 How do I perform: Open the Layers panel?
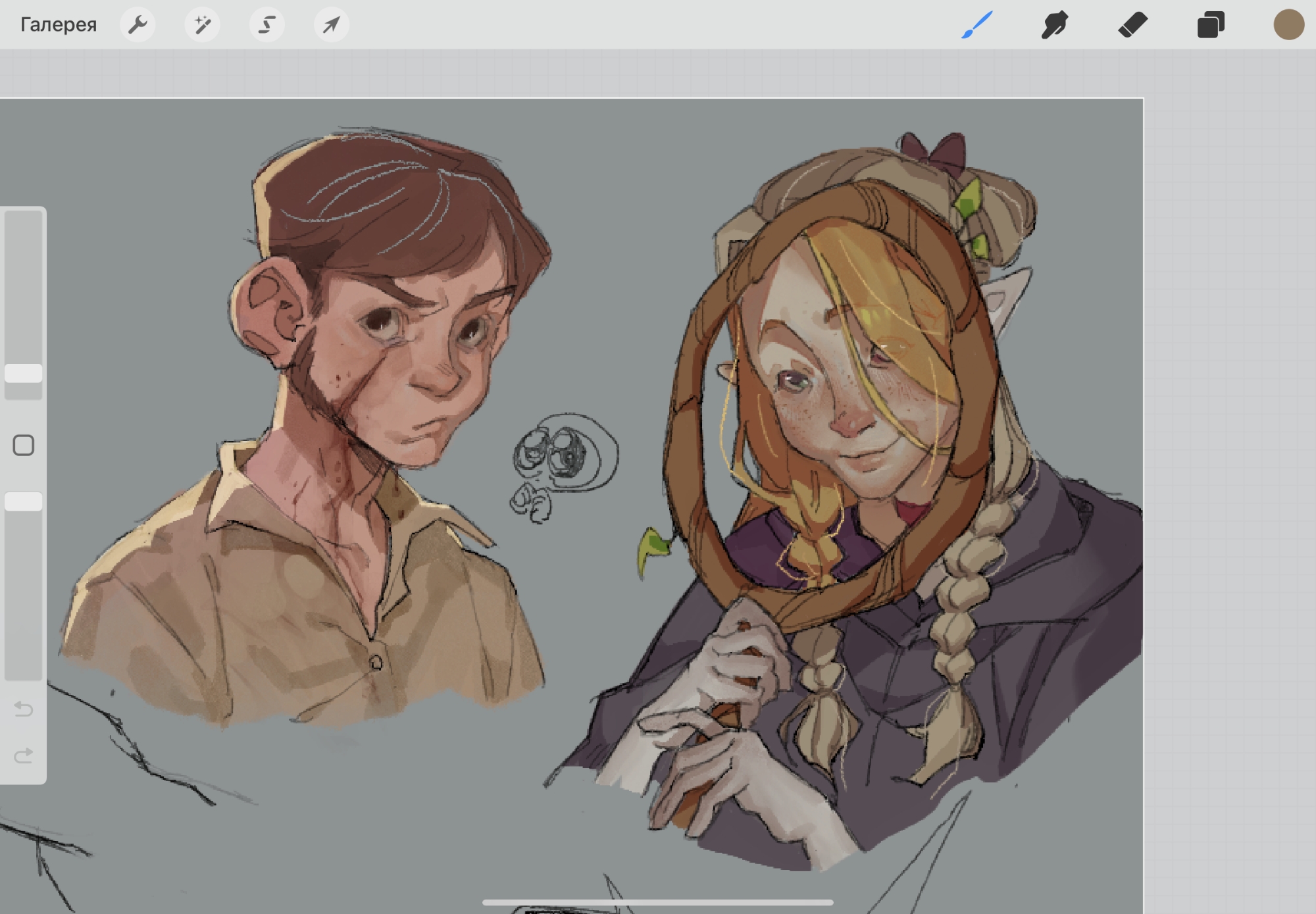click(x=1210, y=25)
